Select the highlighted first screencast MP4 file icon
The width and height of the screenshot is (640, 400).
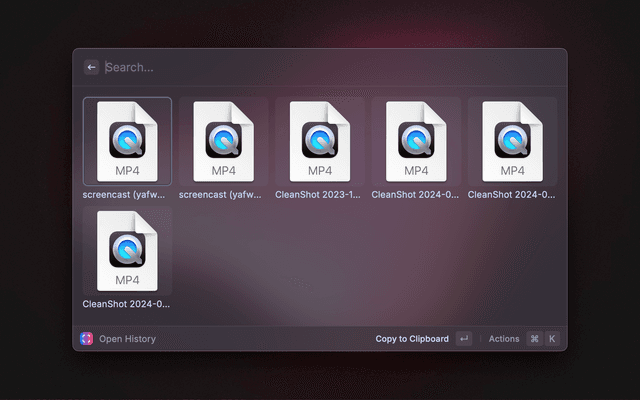127,141
